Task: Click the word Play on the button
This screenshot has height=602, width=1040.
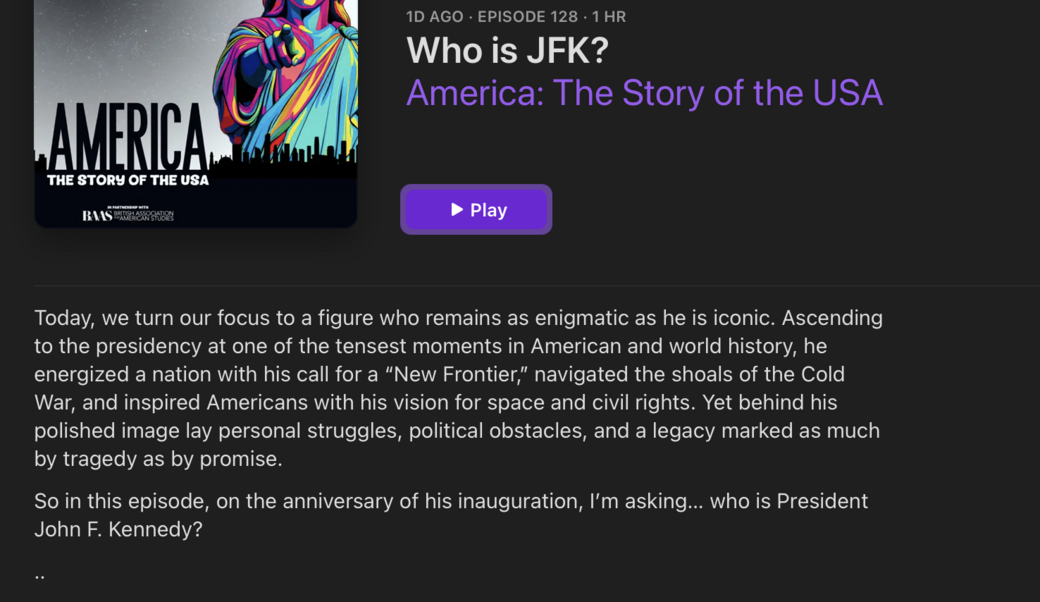Action: point(489,210)
